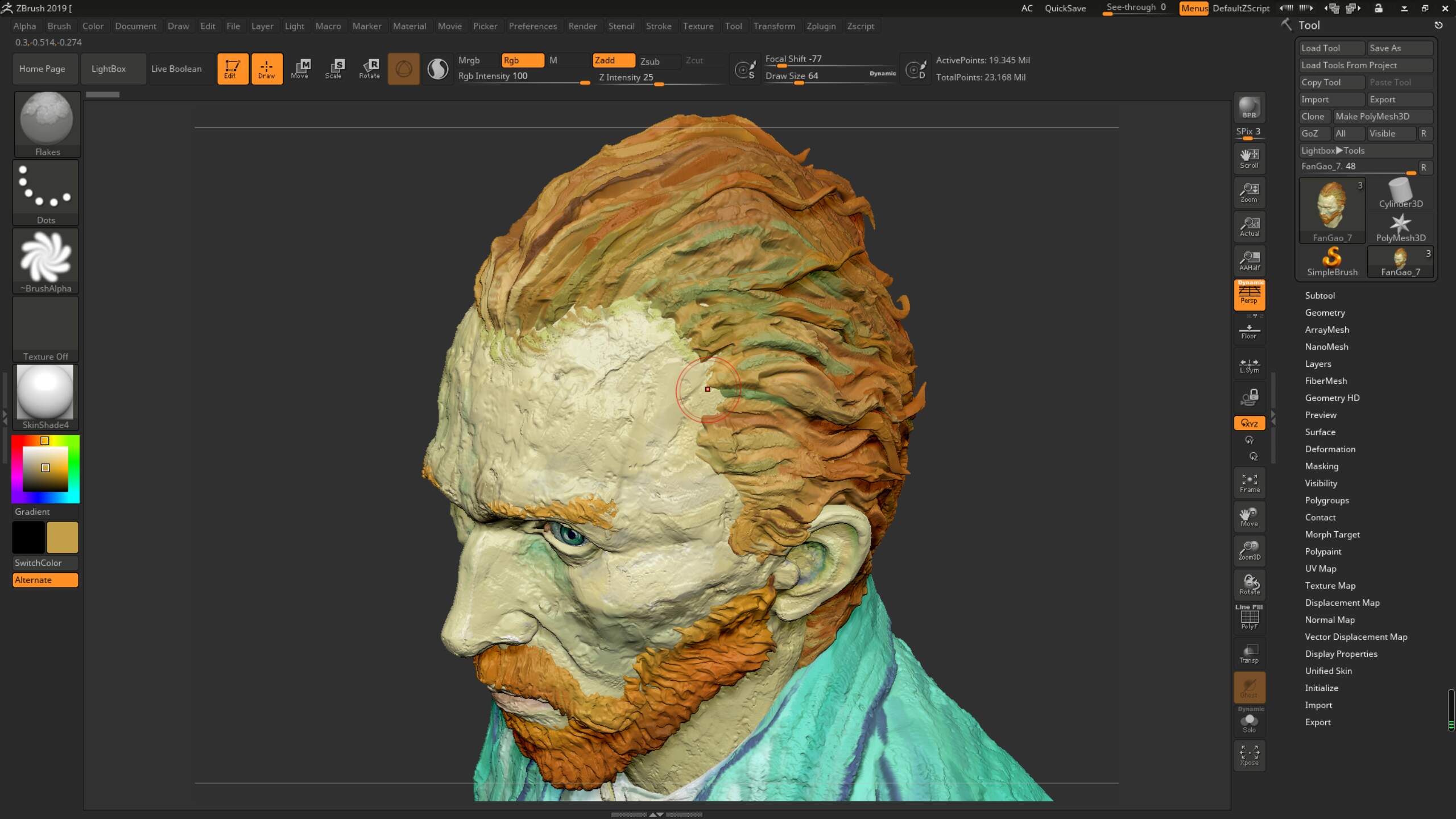Click Load Tool button

pyautogui.click(x=1331, y=48)
